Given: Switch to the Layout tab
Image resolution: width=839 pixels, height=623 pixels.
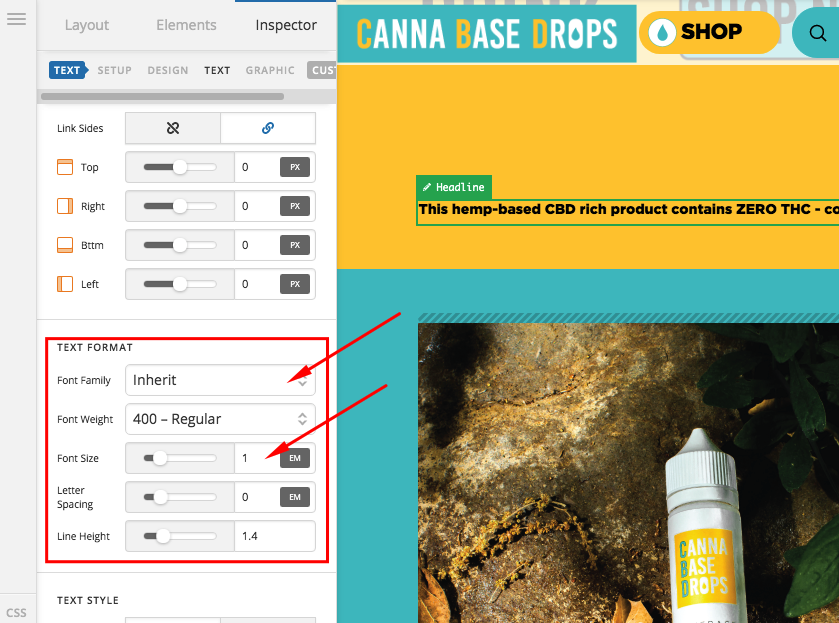Looking at the screenshot, I should click(x=87, y=25).
